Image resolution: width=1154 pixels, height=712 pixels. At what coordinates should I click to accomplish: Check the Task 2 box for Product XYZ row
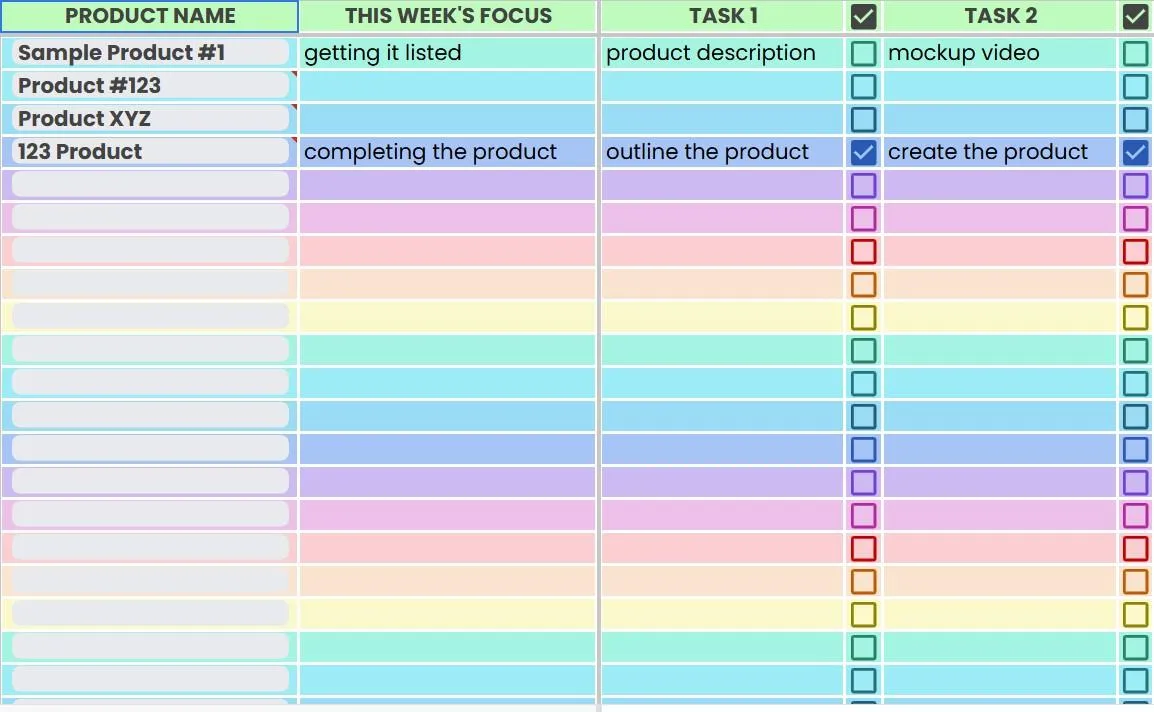1136,119
